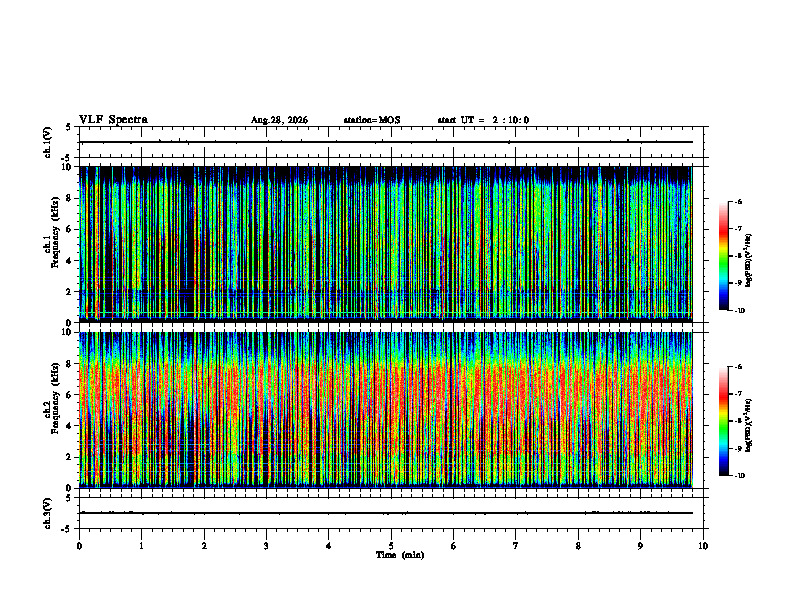Click the start UT time label
Image resolution: width=792 pixels, height=612 pixels.
pyautogui.click(x=483, y=120)
